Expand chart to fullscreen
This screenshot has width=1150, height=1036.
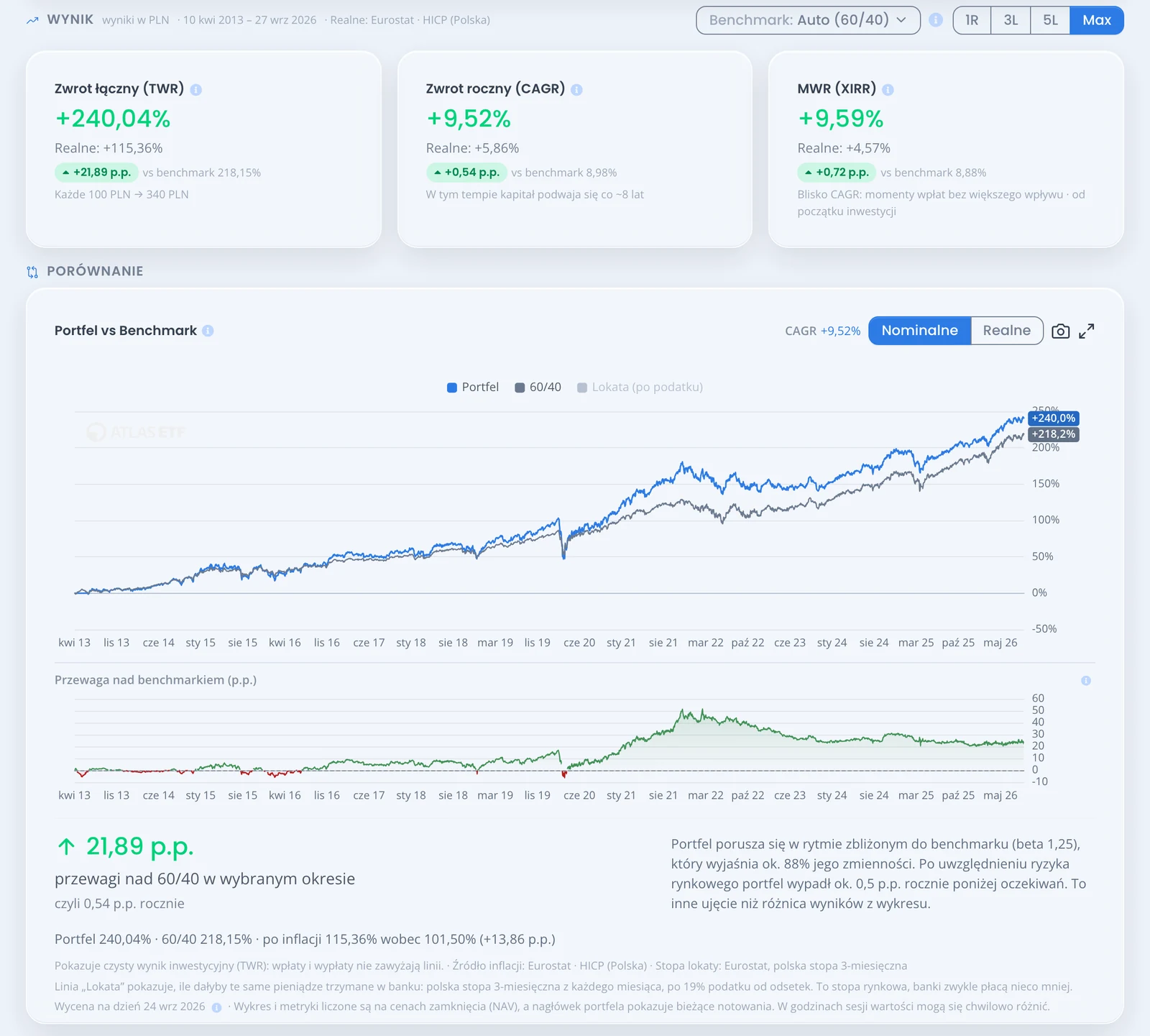1087,331
